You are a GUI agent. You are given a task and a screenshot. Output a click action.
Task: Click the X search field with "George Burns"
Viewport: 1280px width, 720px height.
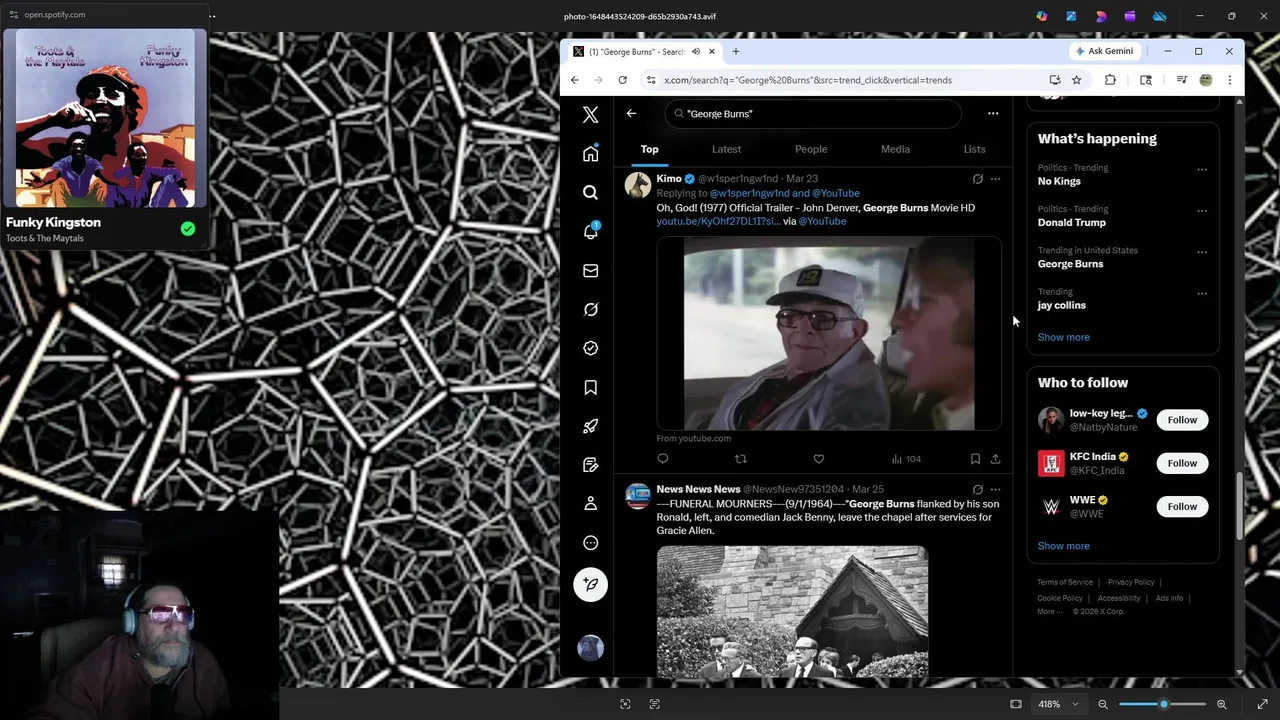click(815, 113)
